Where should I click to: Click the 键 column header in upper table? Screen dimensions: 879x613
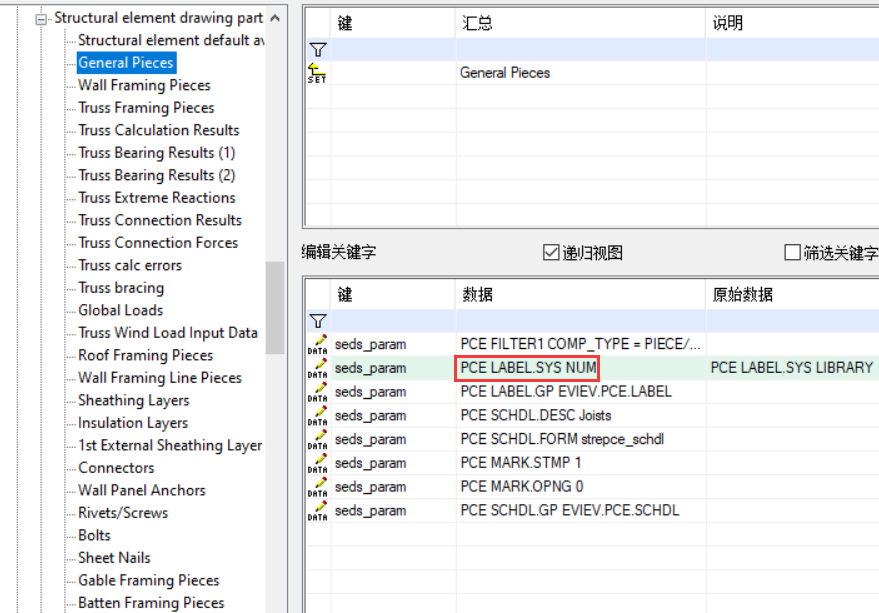click(x=393, y=23)
